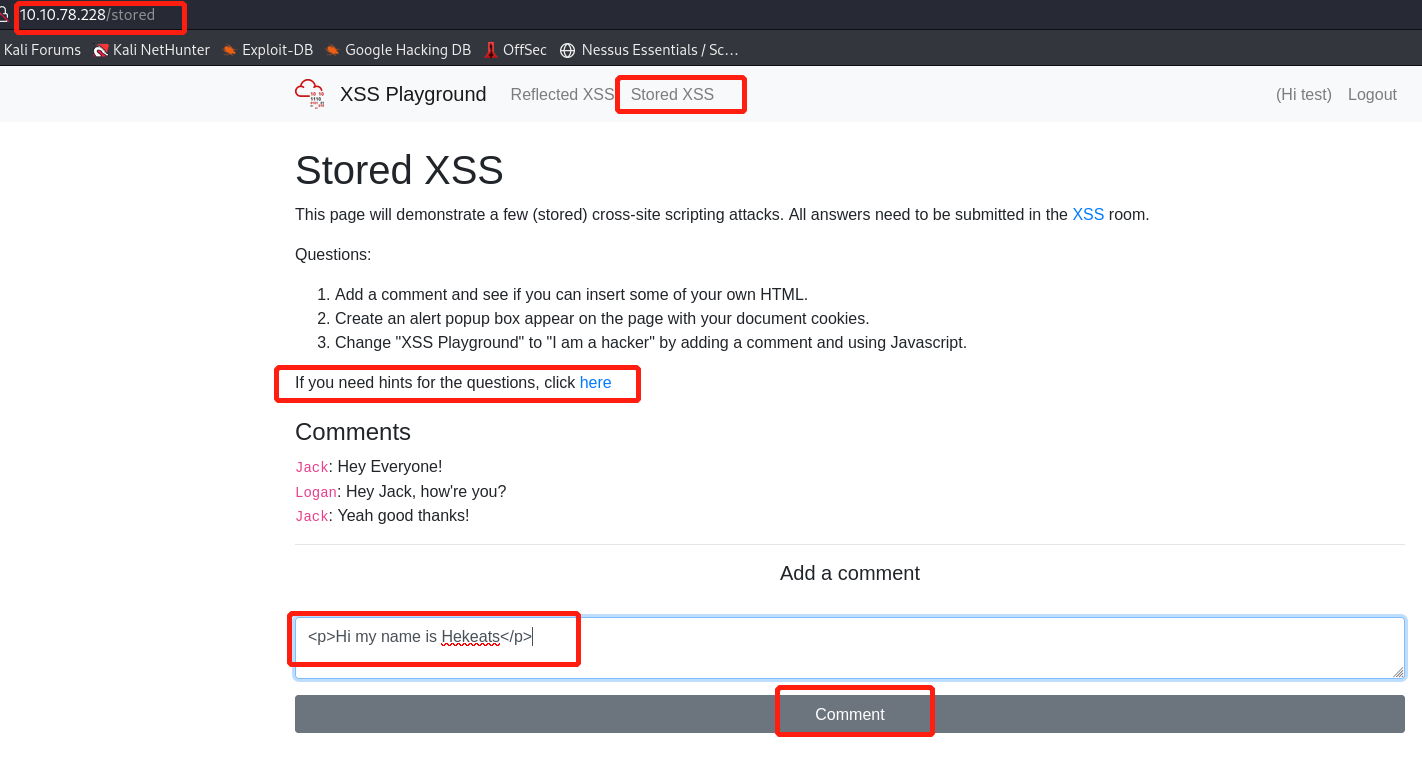Click the misspelled word Hekeats in comment box
The height and width of the screenshot is (770, 1422).
tap(470, 637)
